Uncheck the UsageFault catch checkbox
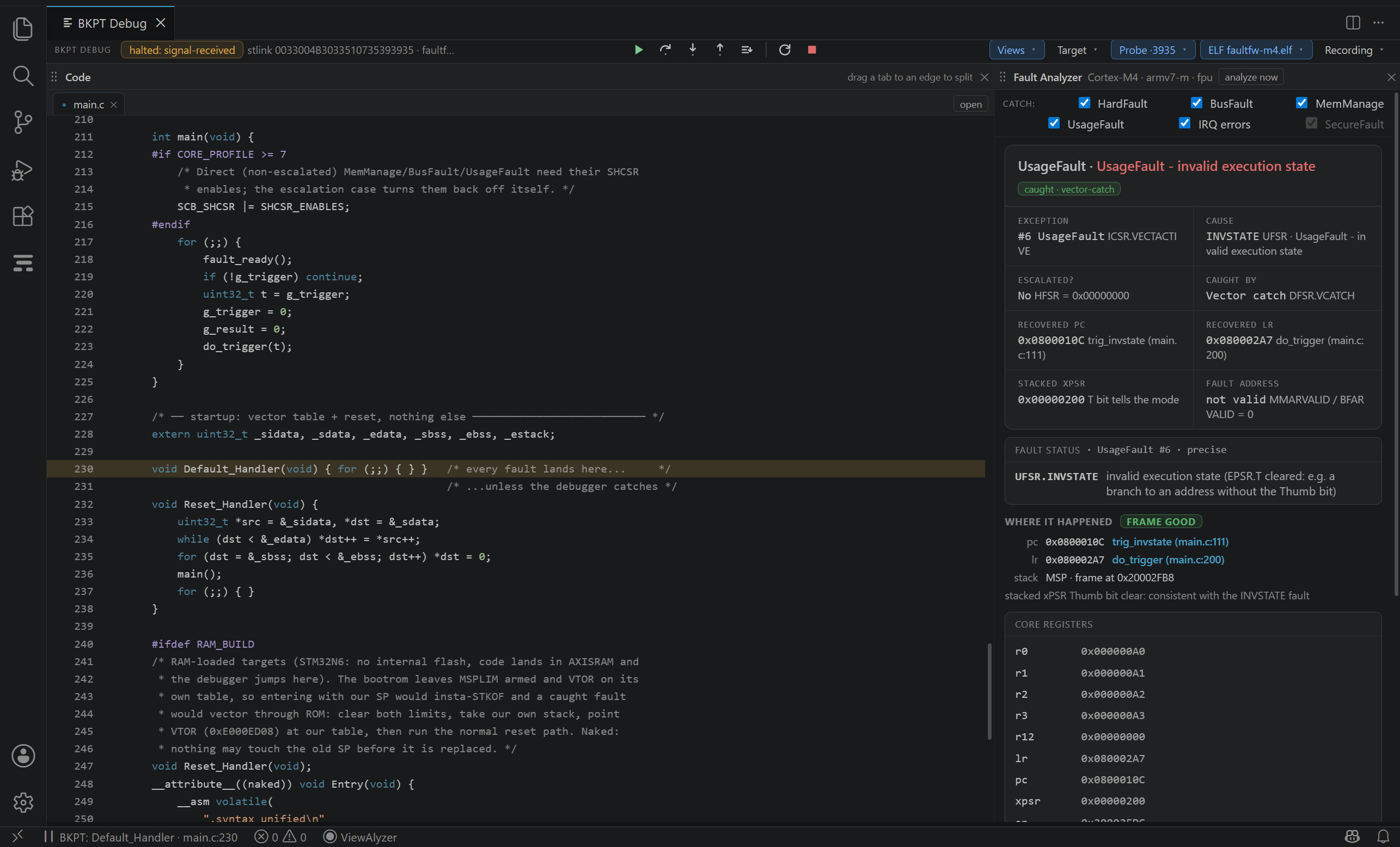This screenshot has width=1400, height=847. 1054,123
